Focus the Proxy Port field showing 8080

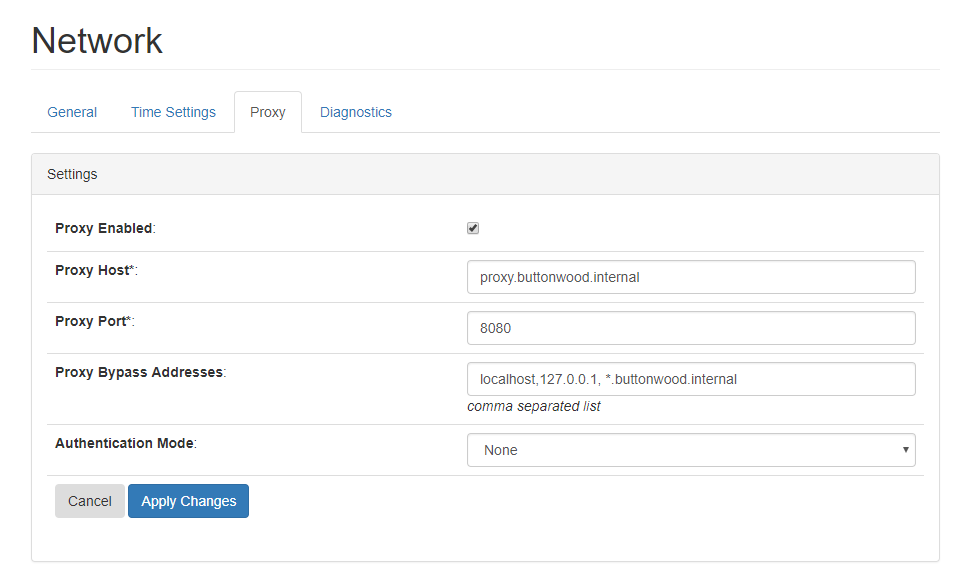pyautogui.click(x=691, y=328)
